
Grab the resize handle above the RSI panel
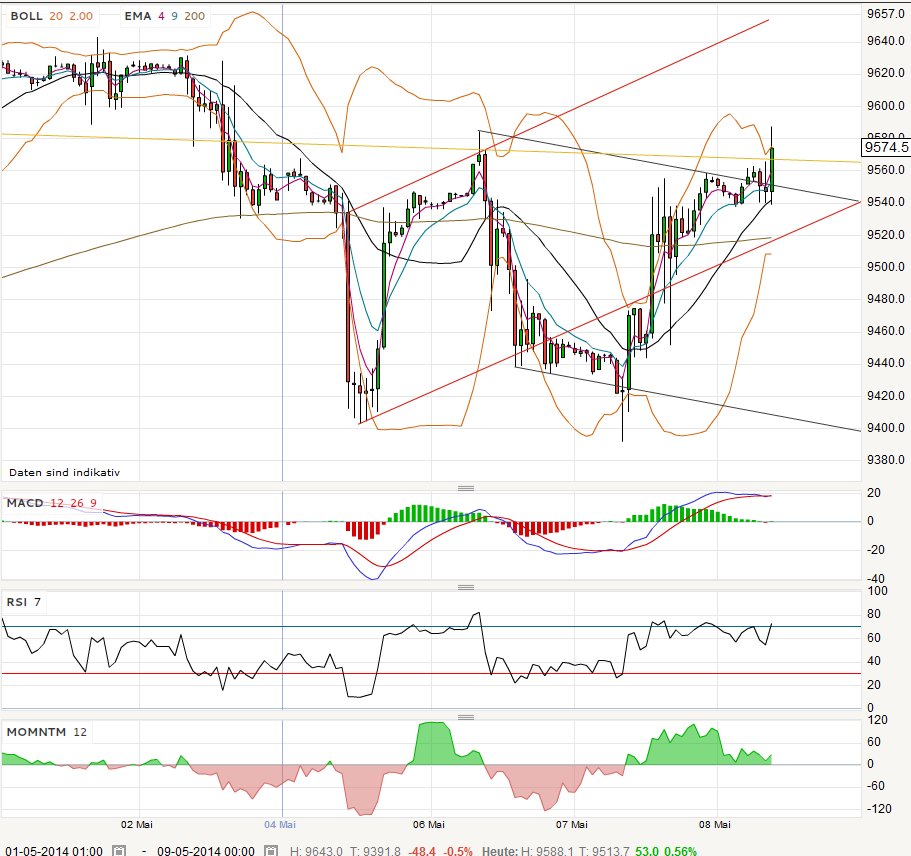click(x=466, y=588)
